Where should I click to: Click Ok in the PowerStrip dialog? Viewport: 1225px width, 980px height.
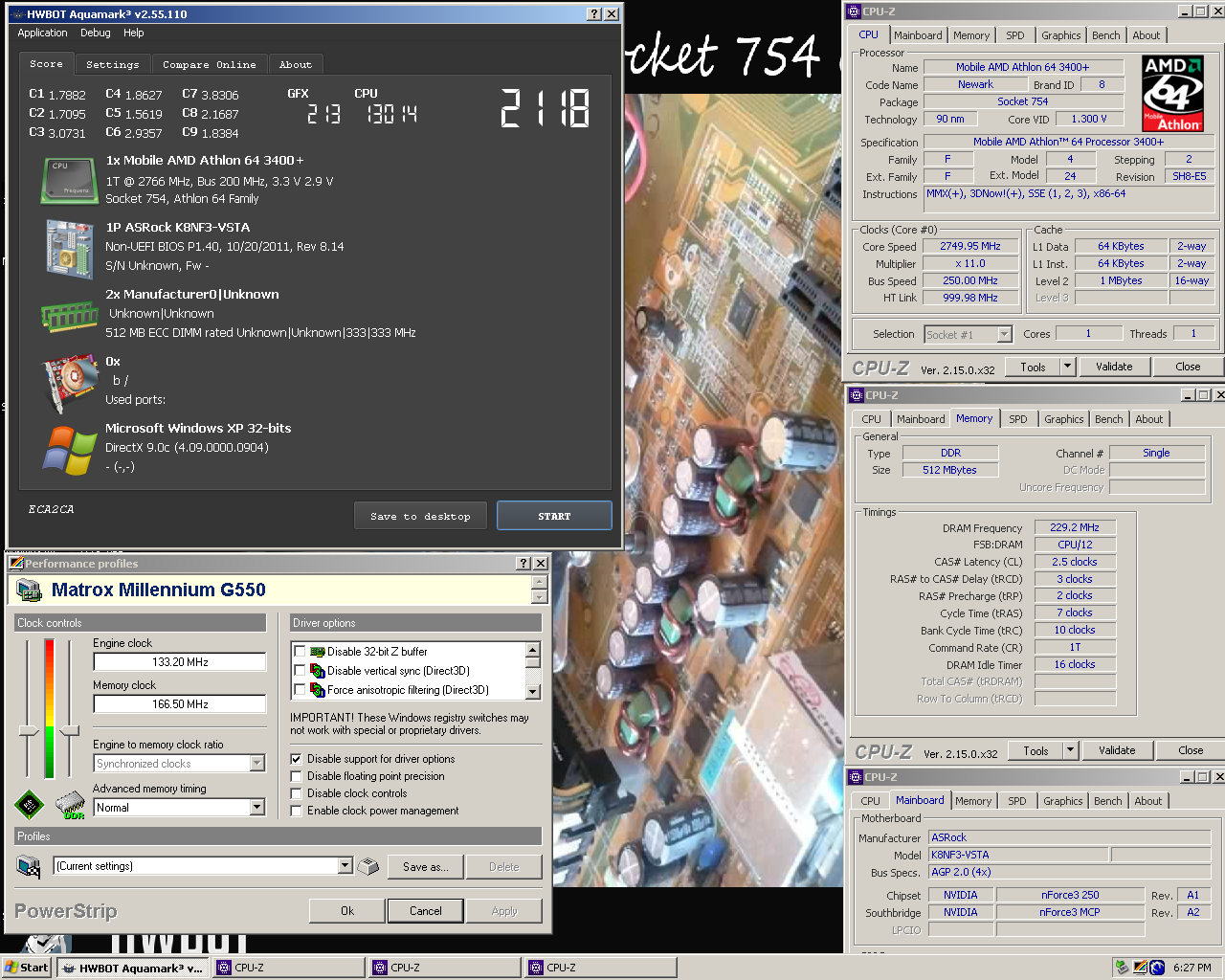pyautogui.click(x=347, y=911)
